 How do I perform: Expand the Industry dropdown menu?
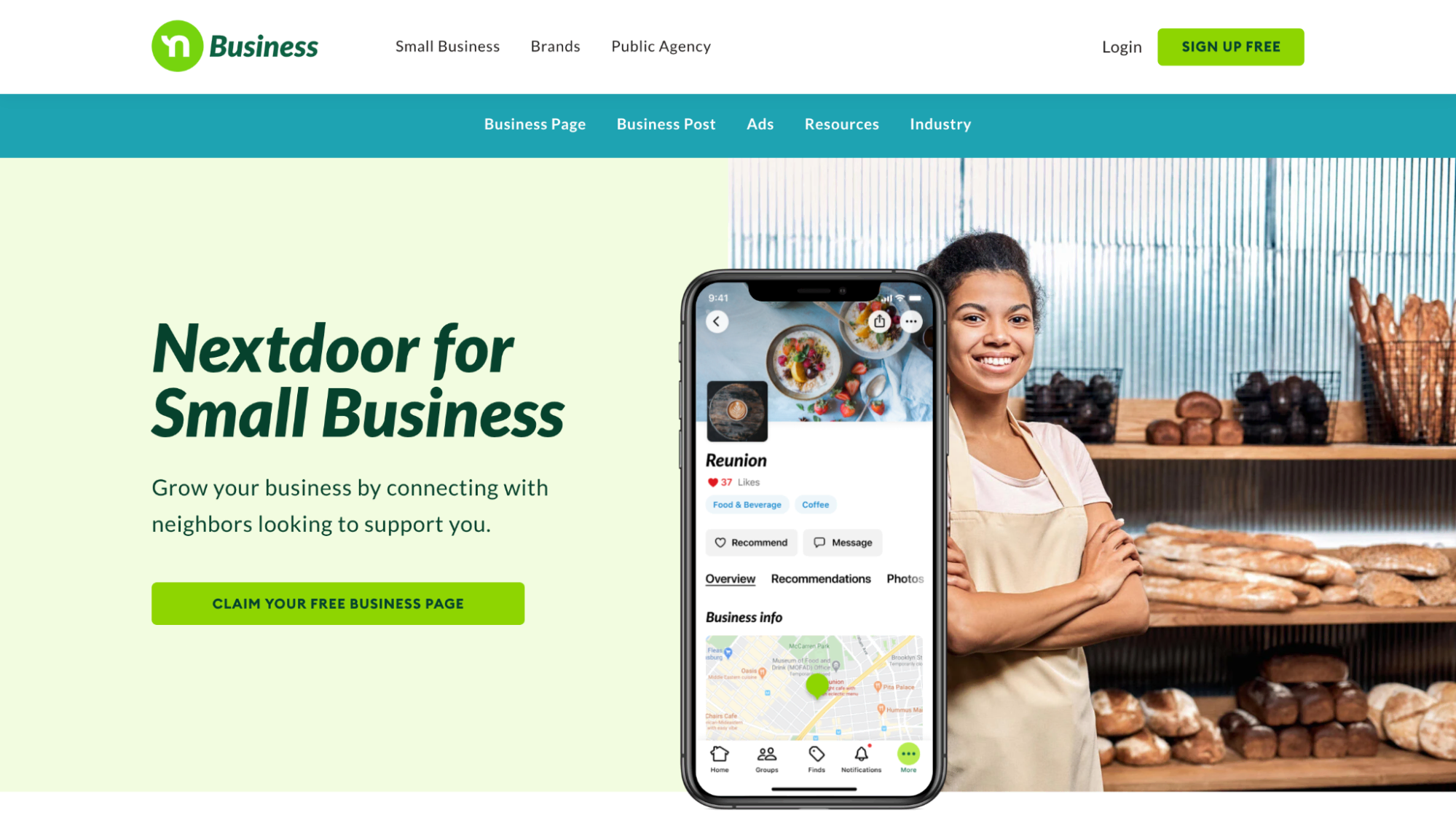[940, 123]
